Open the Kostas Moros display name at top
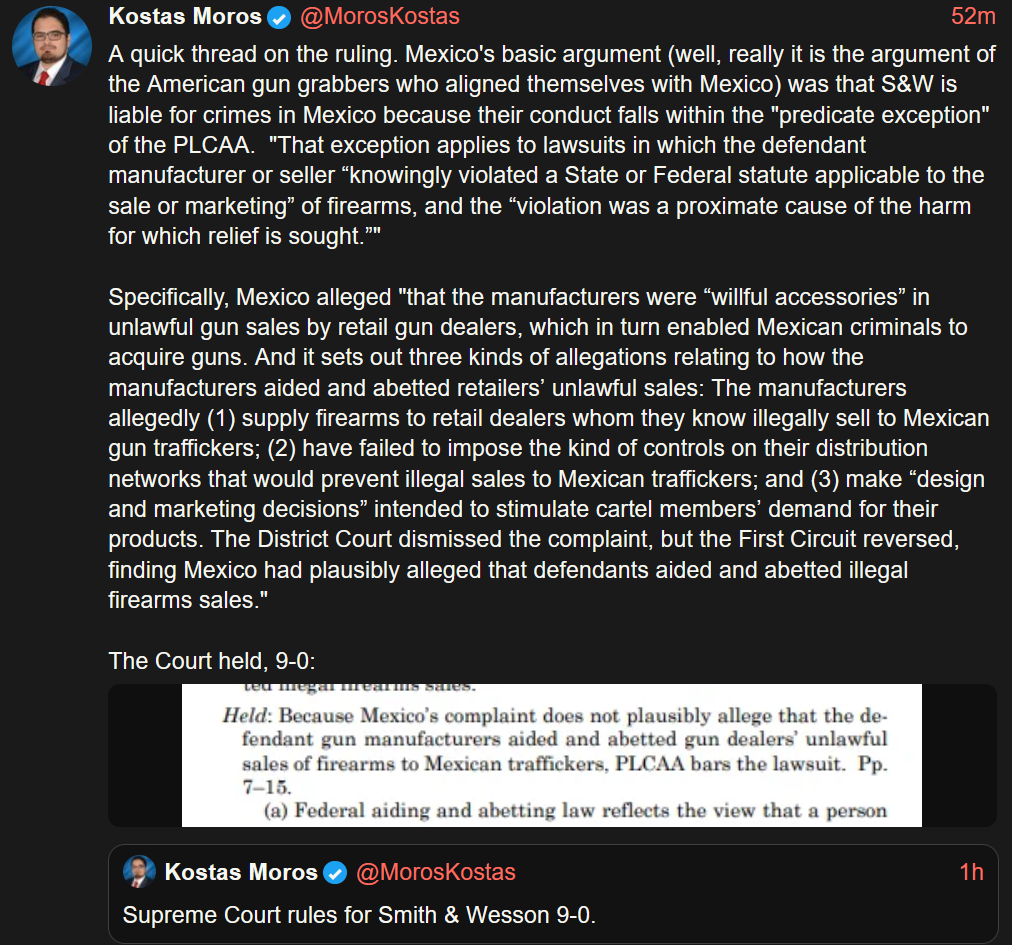Image resolution: width=1012 pixels, height=945 pixels. [185, 17]
